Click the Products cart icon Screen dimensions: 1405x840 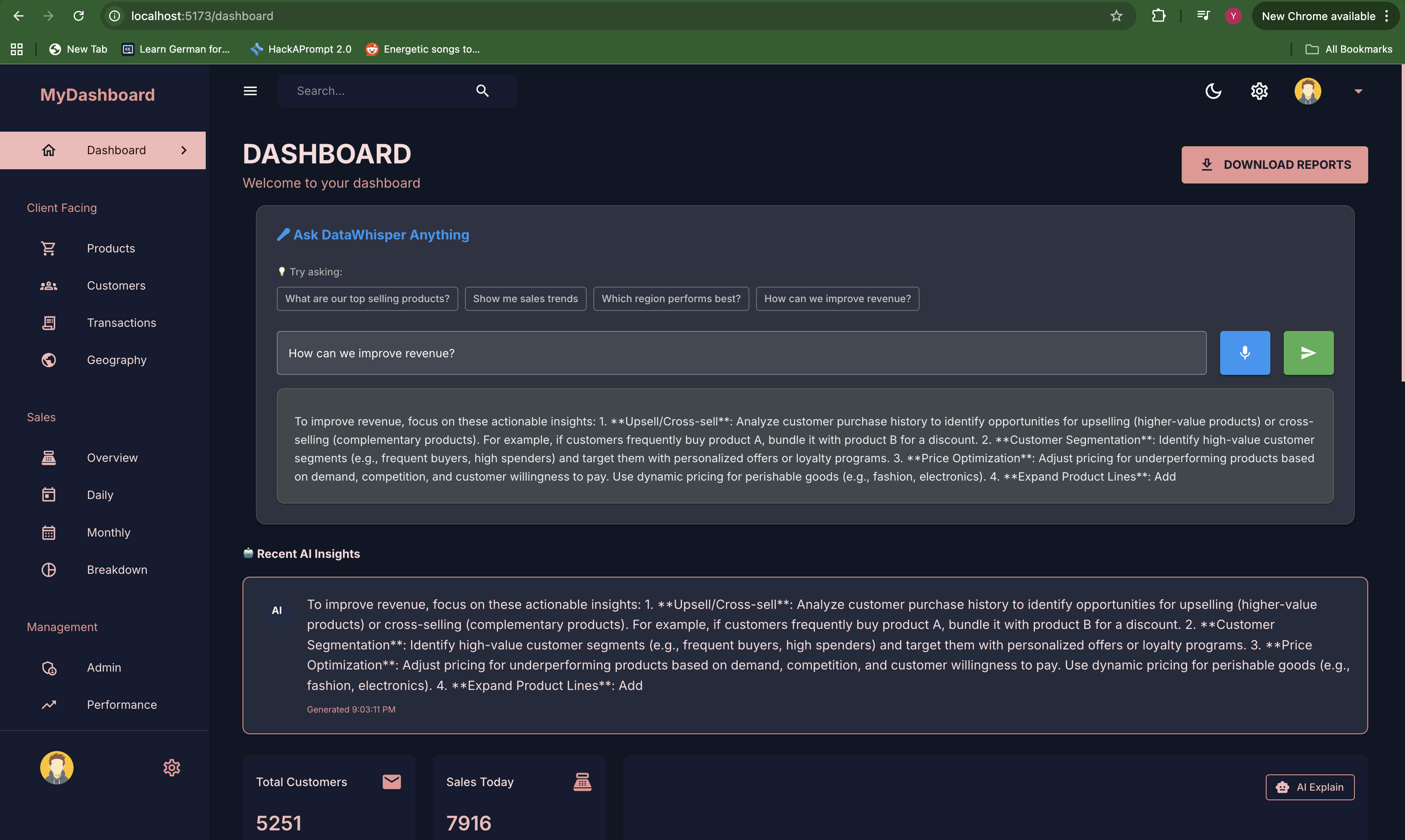tap(49, 249)
